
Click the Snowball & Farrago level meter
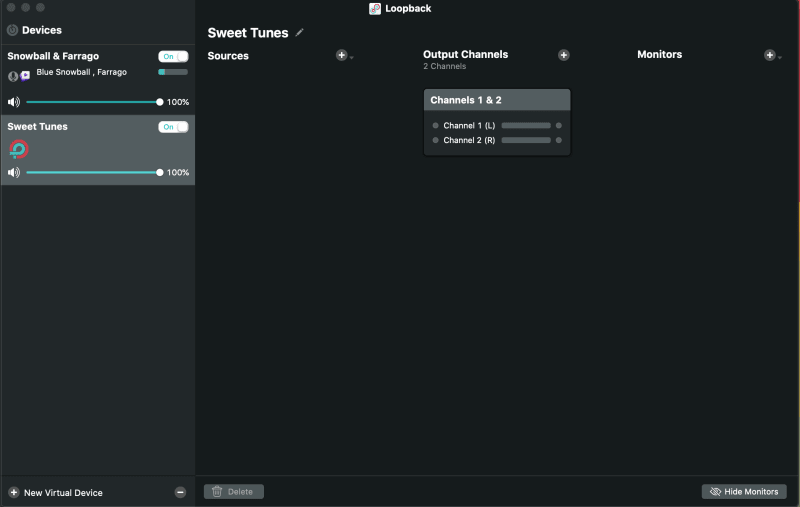click(173, 72)
